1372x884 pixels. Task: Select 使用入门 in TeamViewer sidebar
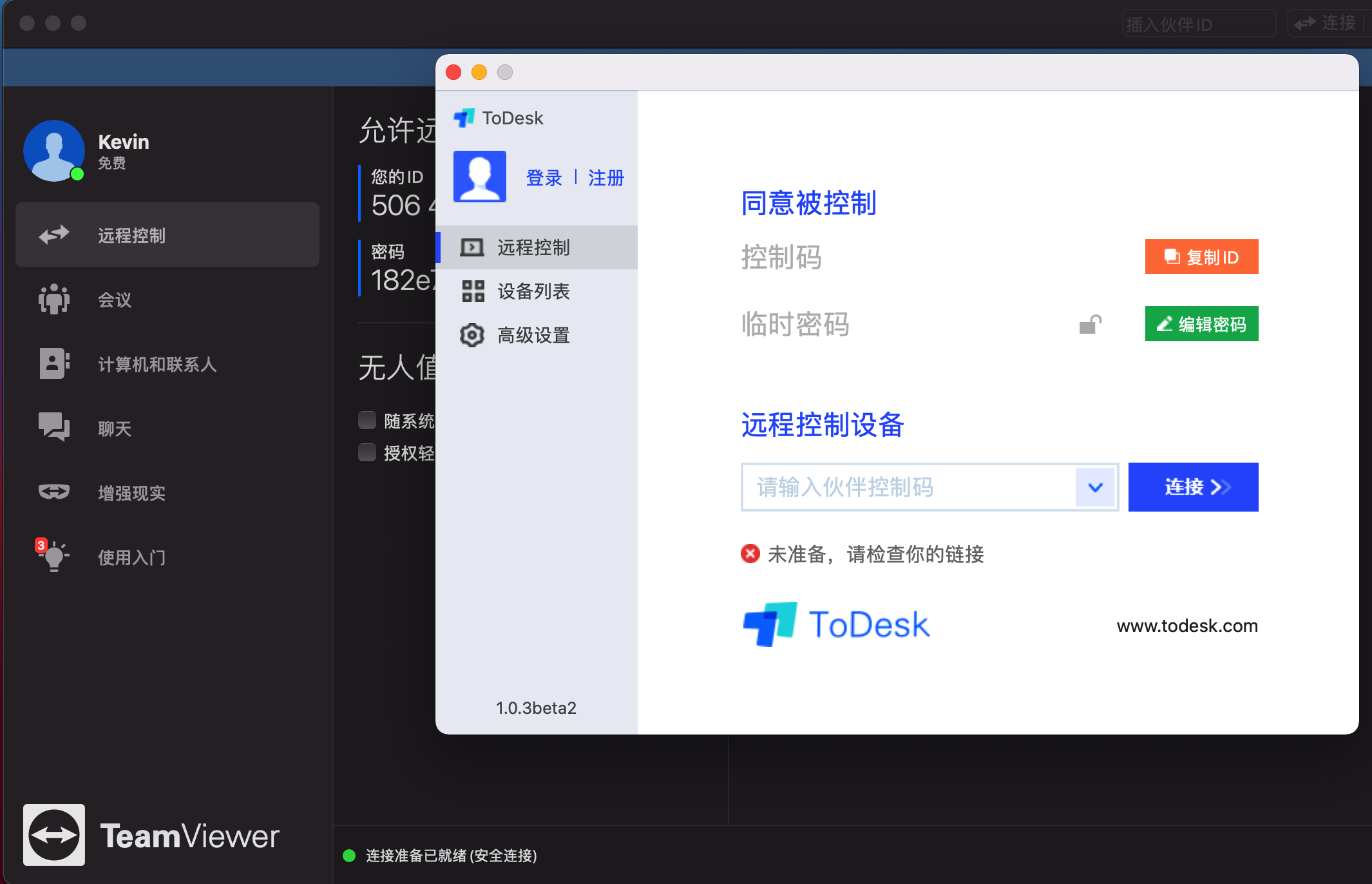point(167,557)
